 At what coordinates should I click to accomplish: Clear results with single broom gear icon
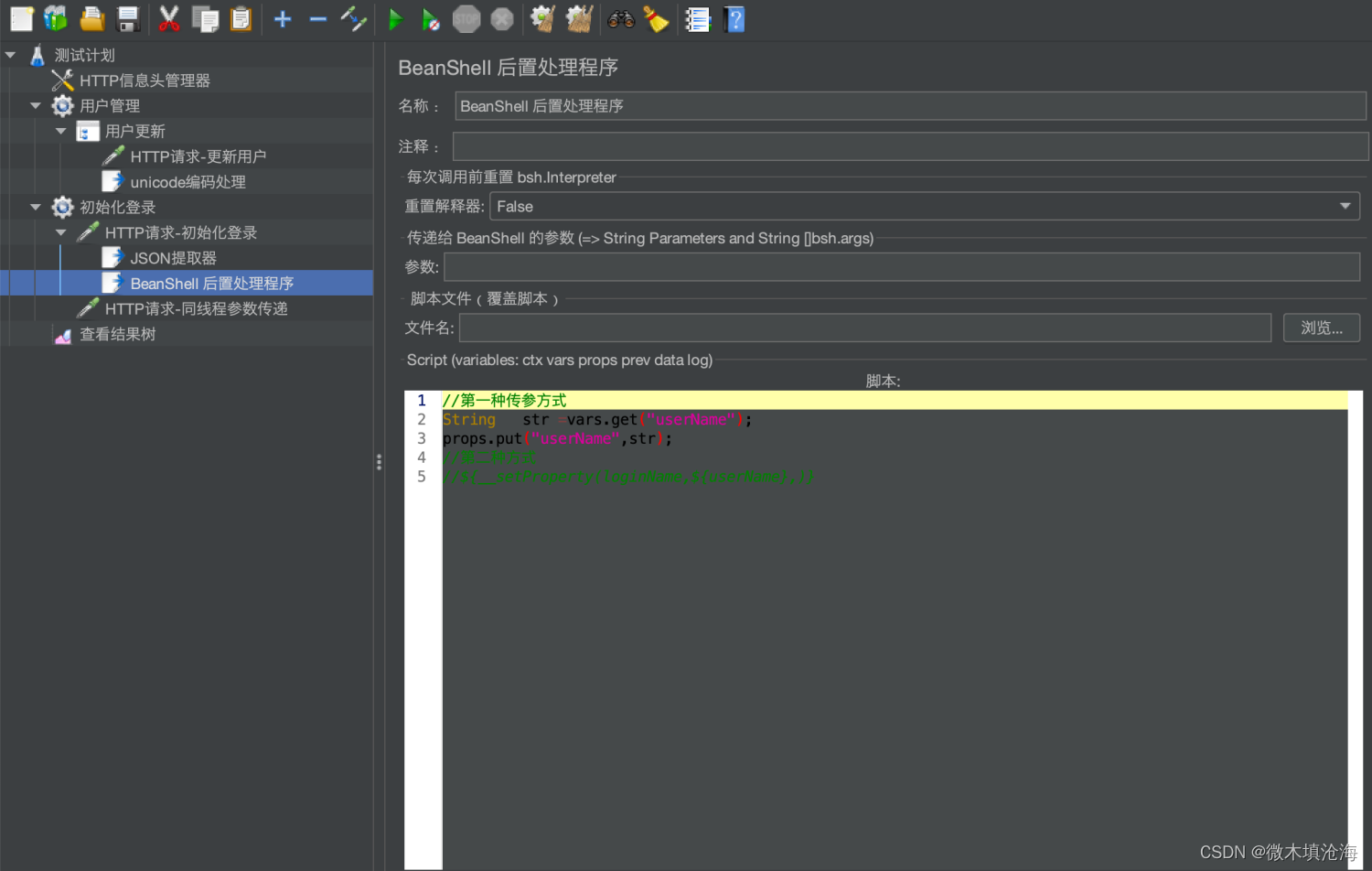pyautogui.click(x=543, y=19)
